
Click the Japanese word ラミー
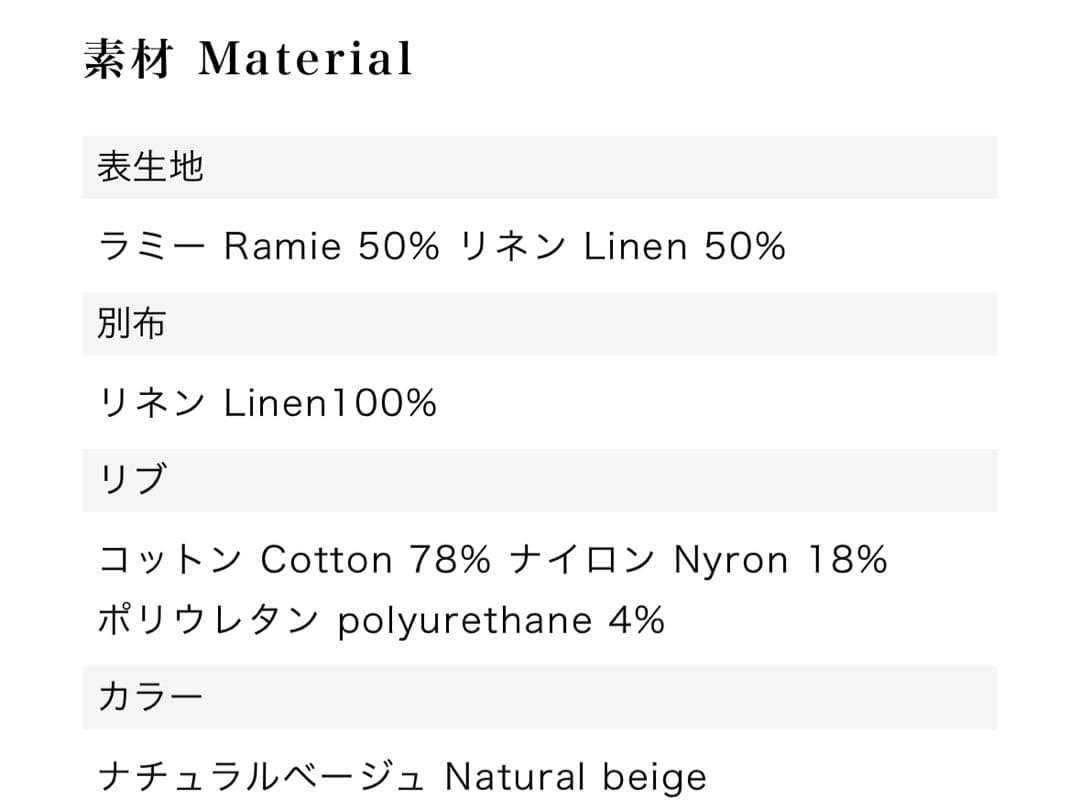click(153, 246)
